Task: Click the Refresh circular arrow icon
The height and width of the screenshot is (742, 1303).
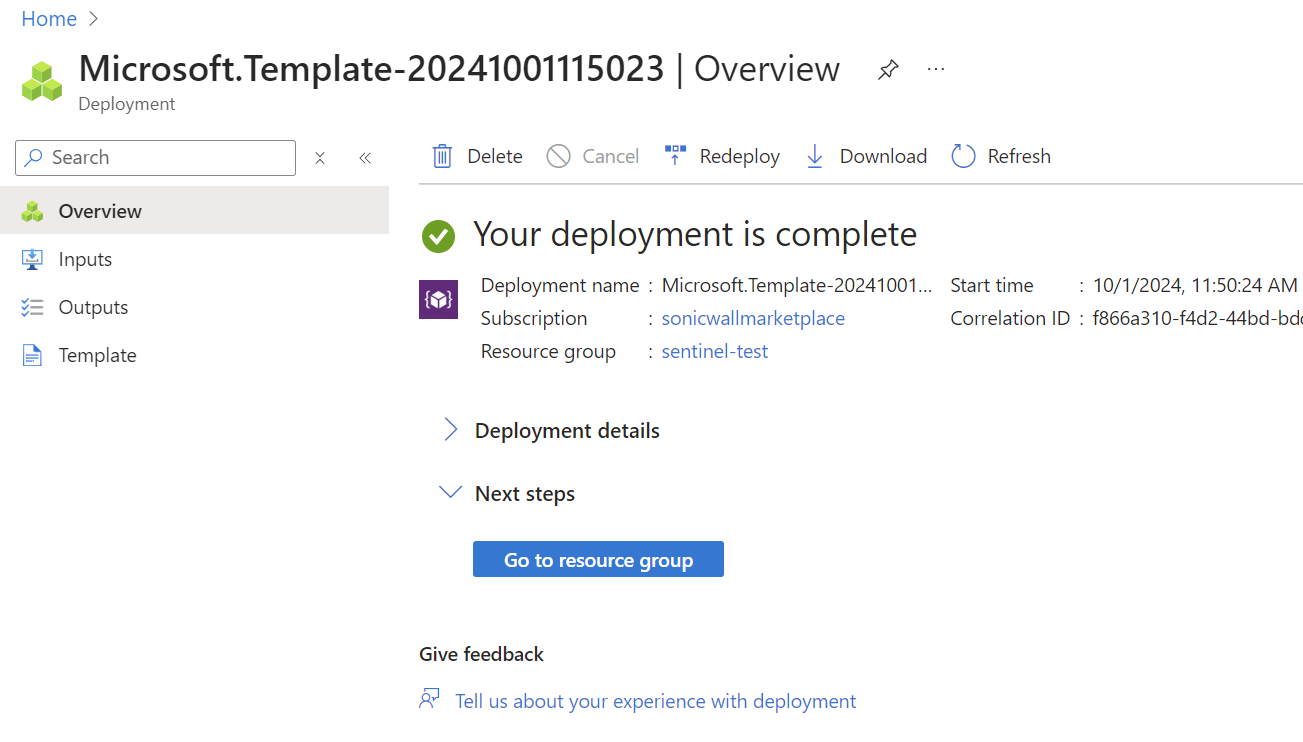Action: 963,156
